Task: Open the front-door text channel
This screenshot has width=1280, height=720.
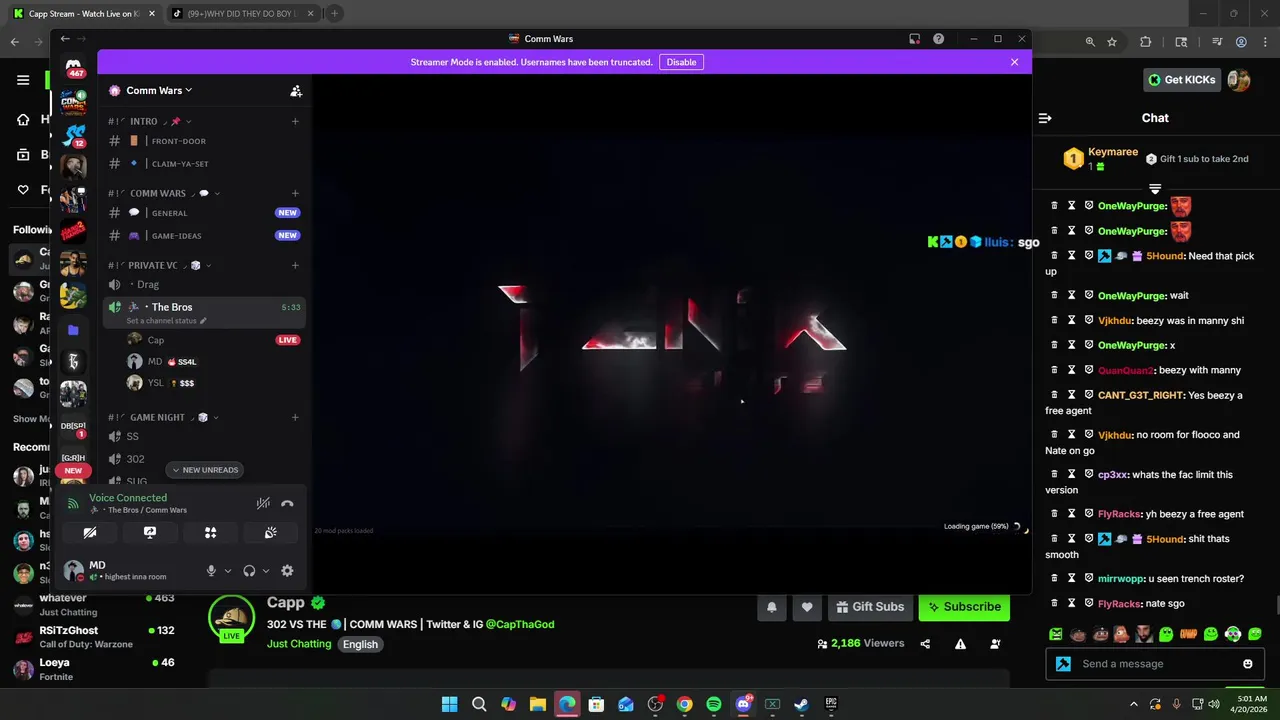Action: (x=204, y=141)
